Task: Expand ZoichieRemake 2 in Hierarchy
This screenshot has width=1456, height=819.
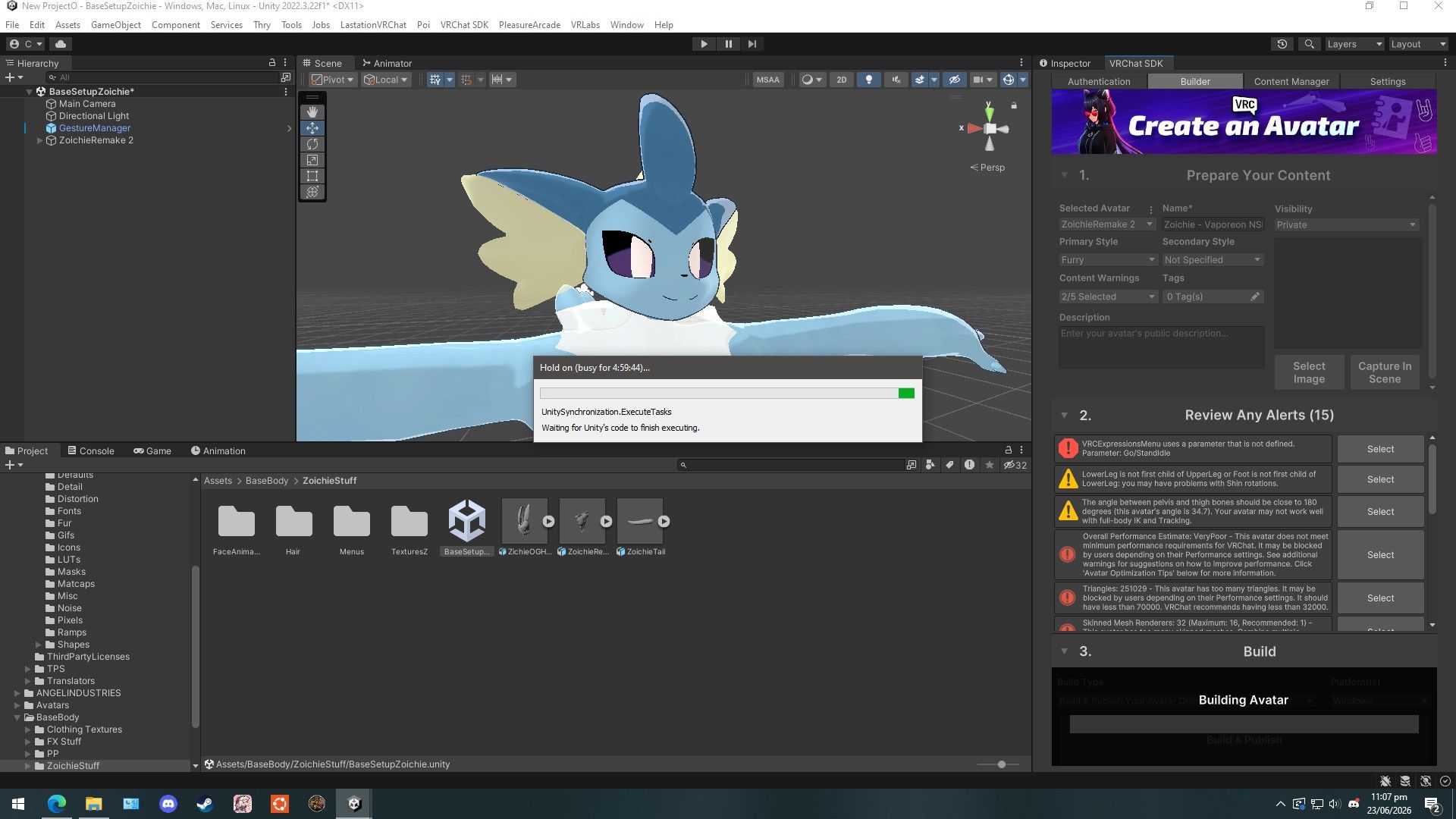Action: [x=39, y=140]
